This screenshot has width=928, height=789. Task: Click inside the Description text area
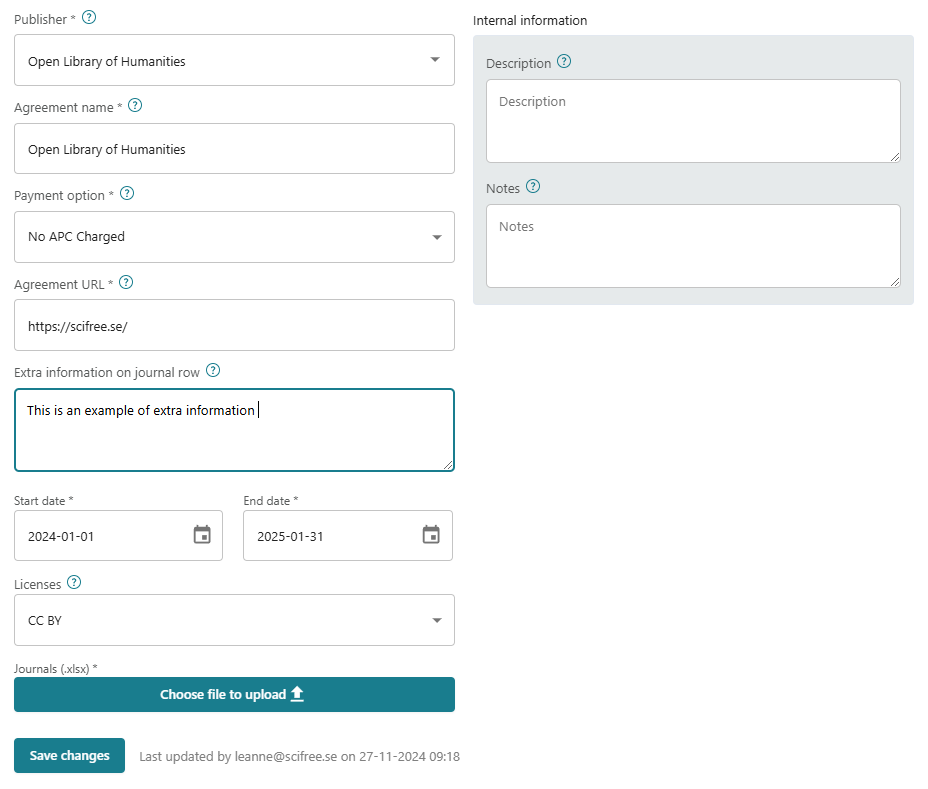pos(692,120)
